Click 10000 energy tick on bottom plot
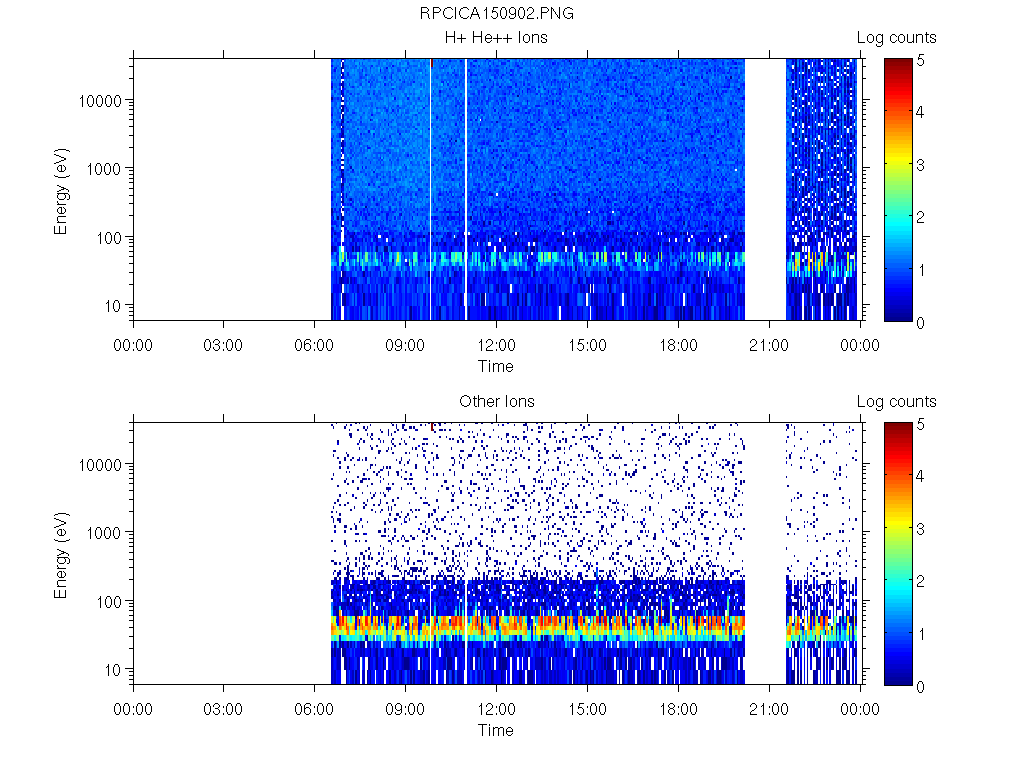Image resolution: width=1024 pixels, height=768 pixels. [x=100, y=465]
